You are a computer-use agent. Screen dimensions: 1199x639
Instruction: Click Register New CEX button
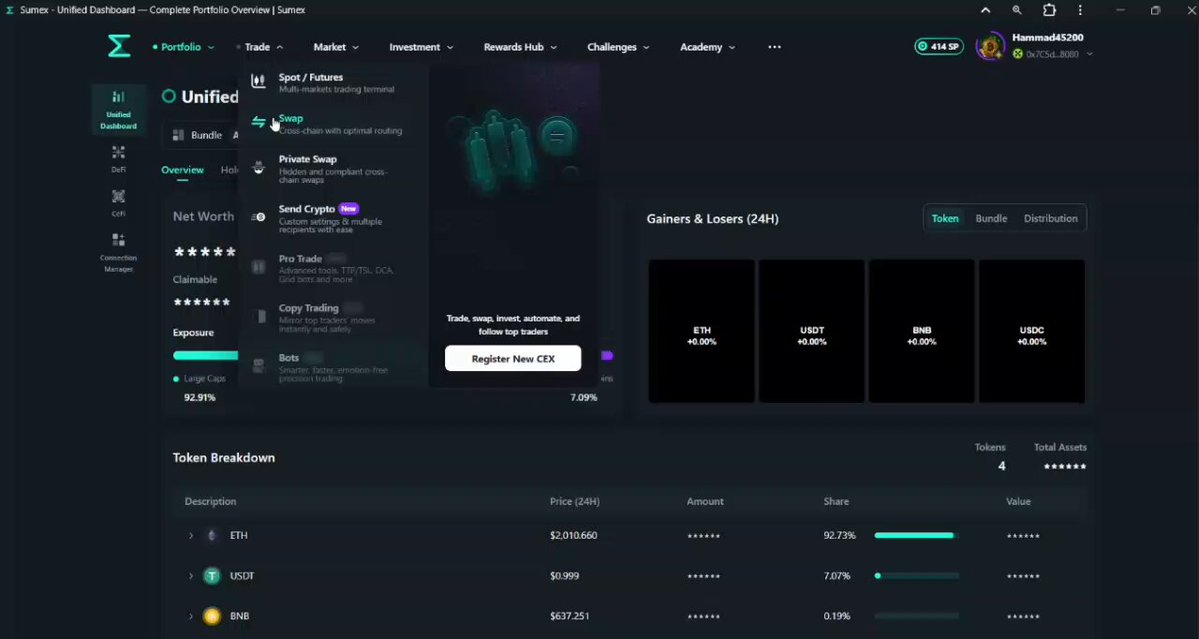(513, 358)
